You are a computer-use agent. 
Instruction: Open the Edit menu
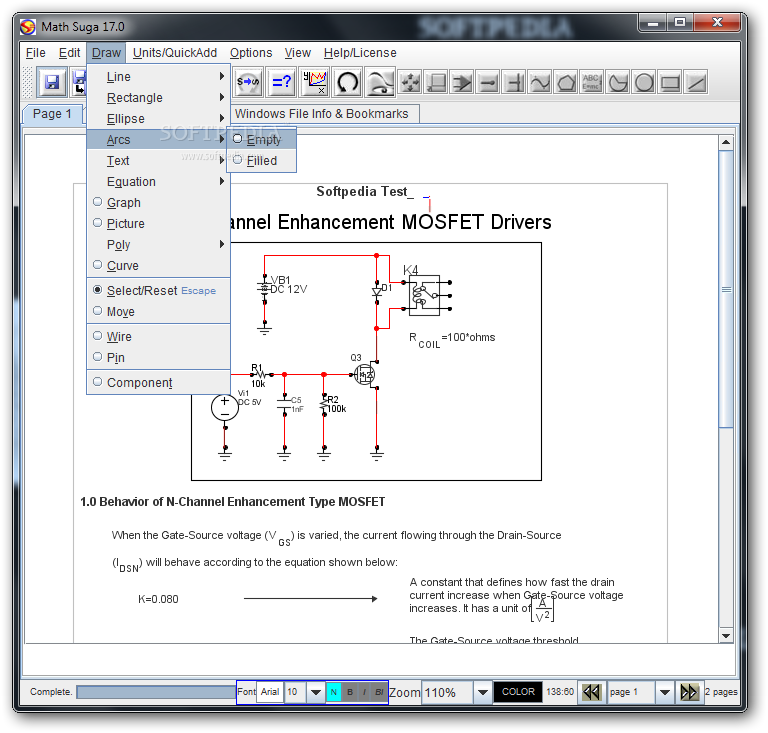coord(69,52)
